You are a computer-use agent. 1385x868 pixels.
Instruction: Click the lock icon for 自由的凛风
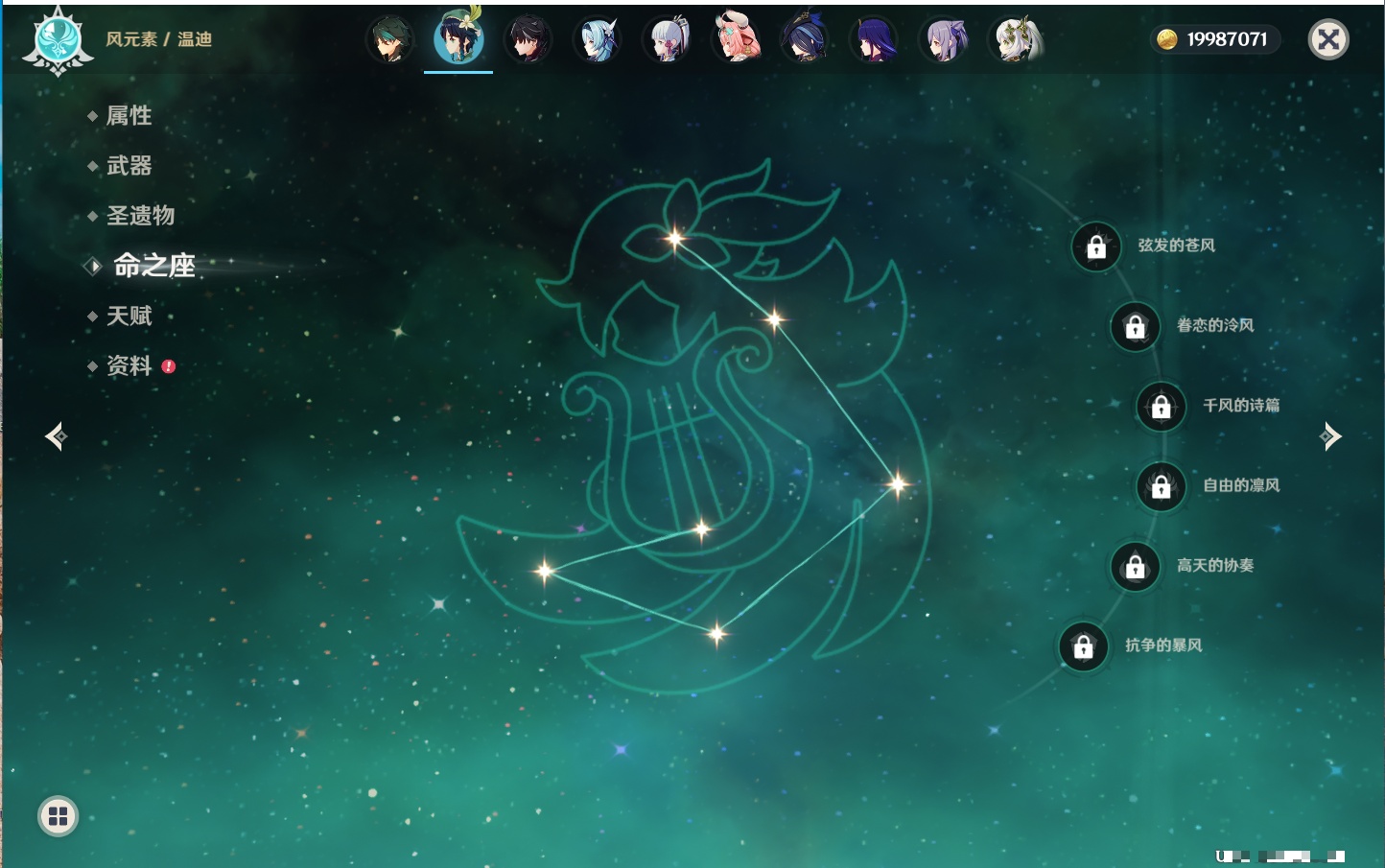1162,486
